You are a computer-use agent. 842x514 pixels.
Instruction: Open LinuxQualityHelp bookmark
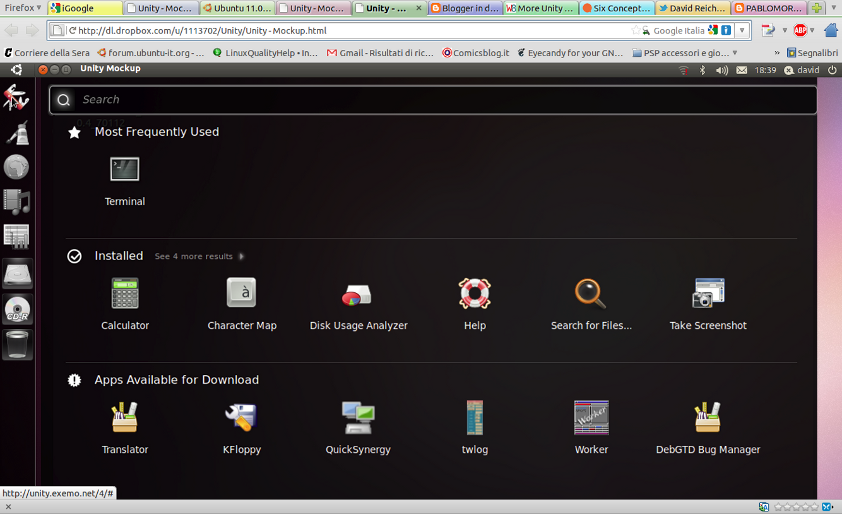(266, 53)
